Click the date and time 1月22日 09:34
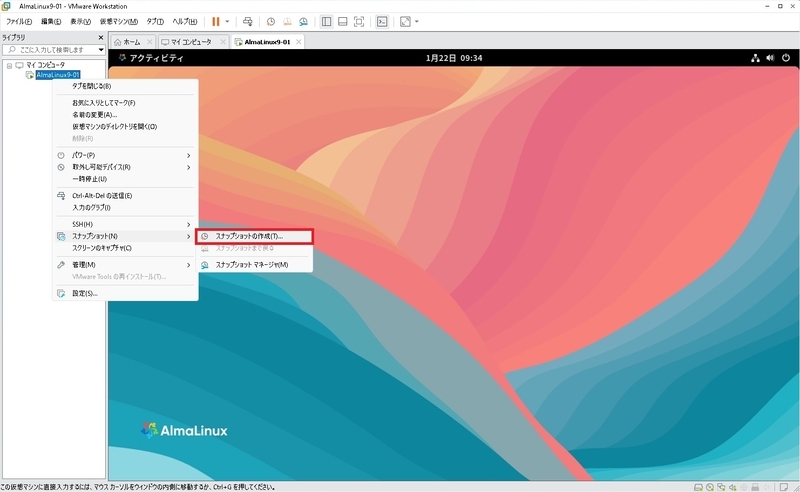 tap(454, 58)
